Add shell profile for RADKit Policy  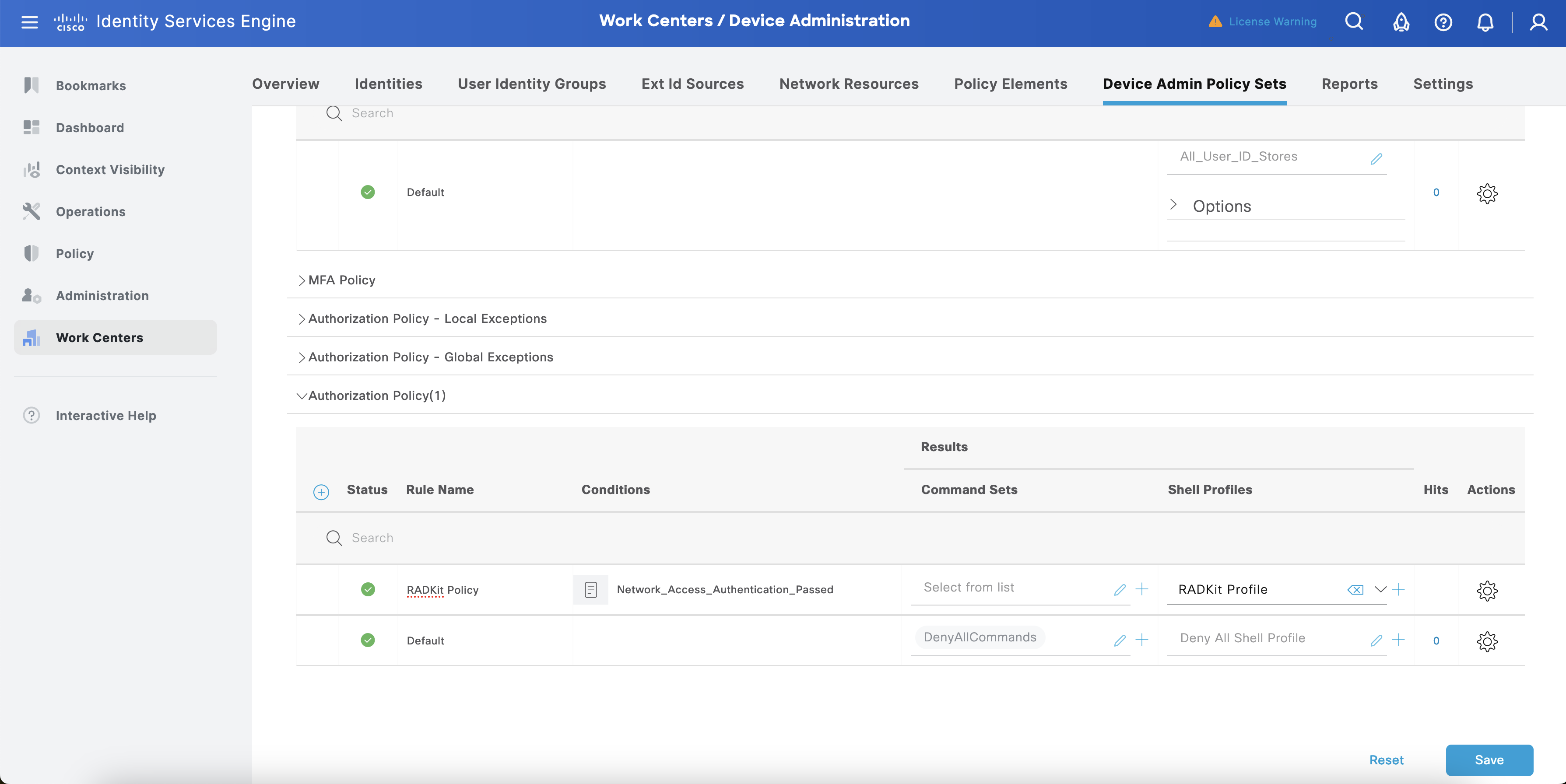(x=1398, y=589)
